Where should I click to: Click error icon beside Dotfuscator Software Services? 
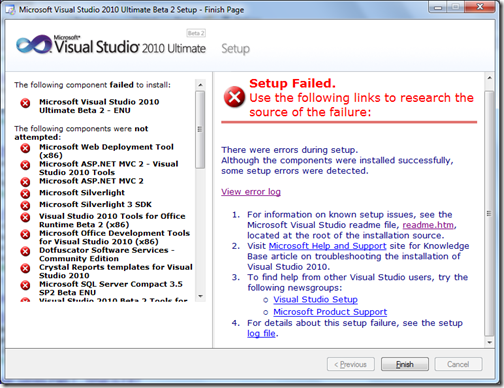click(x=25, y=251)
